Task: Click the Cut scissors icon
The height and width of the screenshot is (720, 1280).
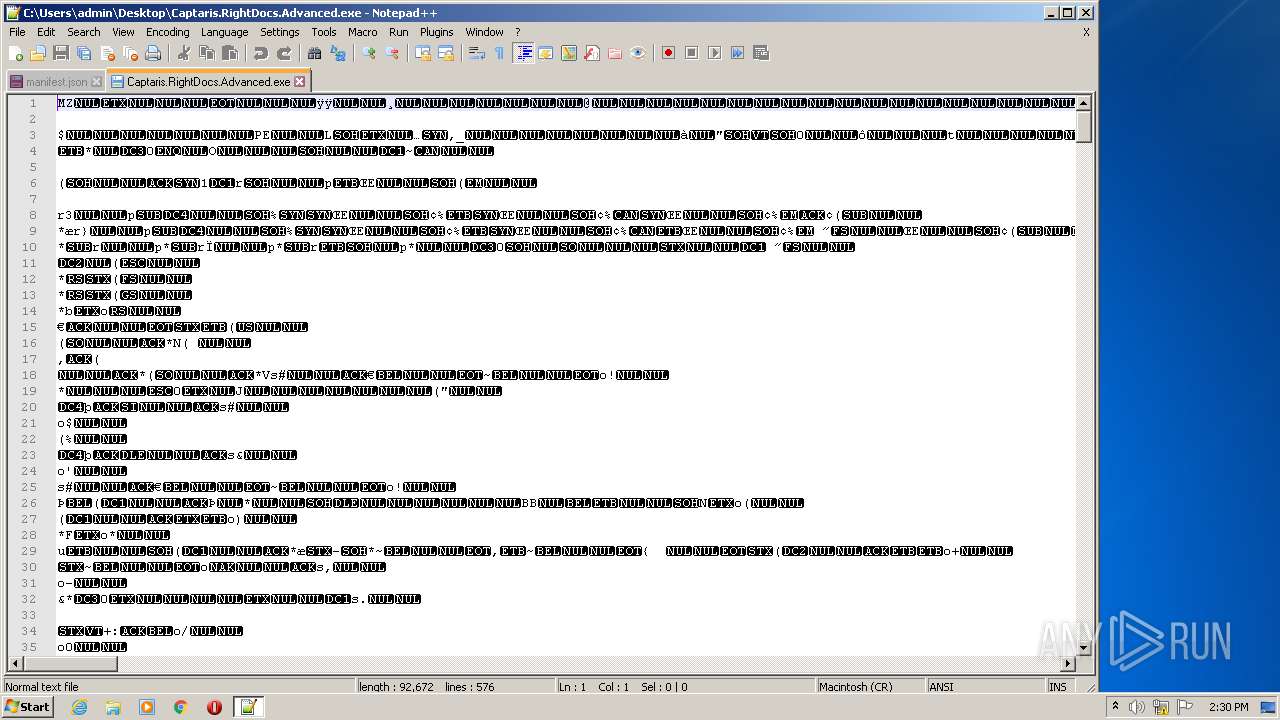Action: click(x=183, y=53)
